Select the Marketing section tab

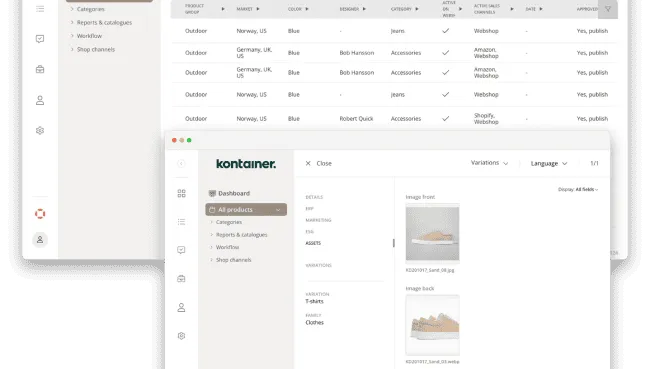[x=318, y=220]
